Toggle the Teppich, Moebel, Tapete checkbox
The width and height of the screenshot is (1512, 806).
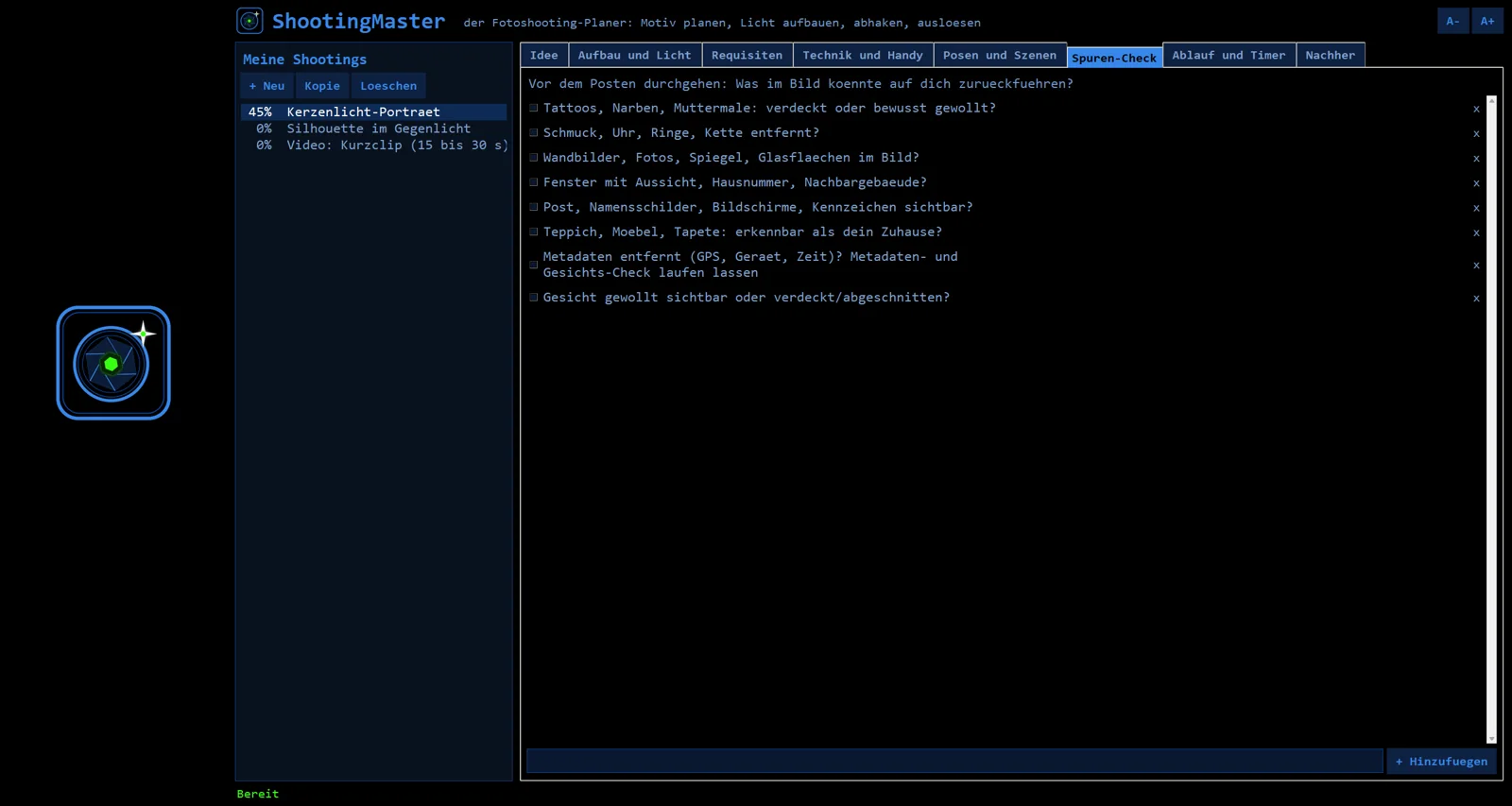[534, 232]
